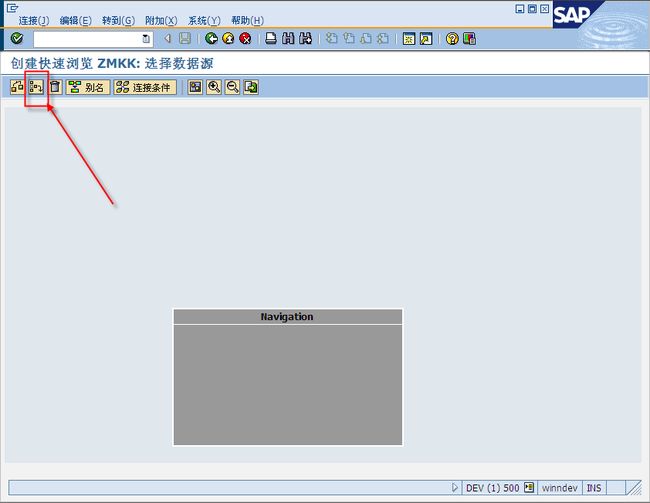The image size is (650, 503).
Task: Click the red Cancel icon
Action: pyautogui.click(x=245, y=39)
